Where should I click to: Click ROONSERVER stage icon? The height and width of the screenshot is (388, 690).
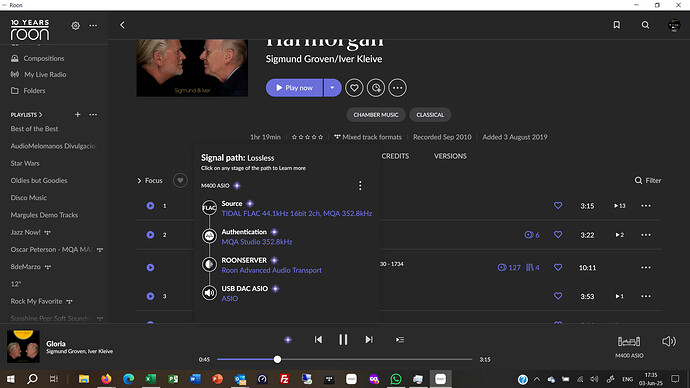click(x=209, y=264)
